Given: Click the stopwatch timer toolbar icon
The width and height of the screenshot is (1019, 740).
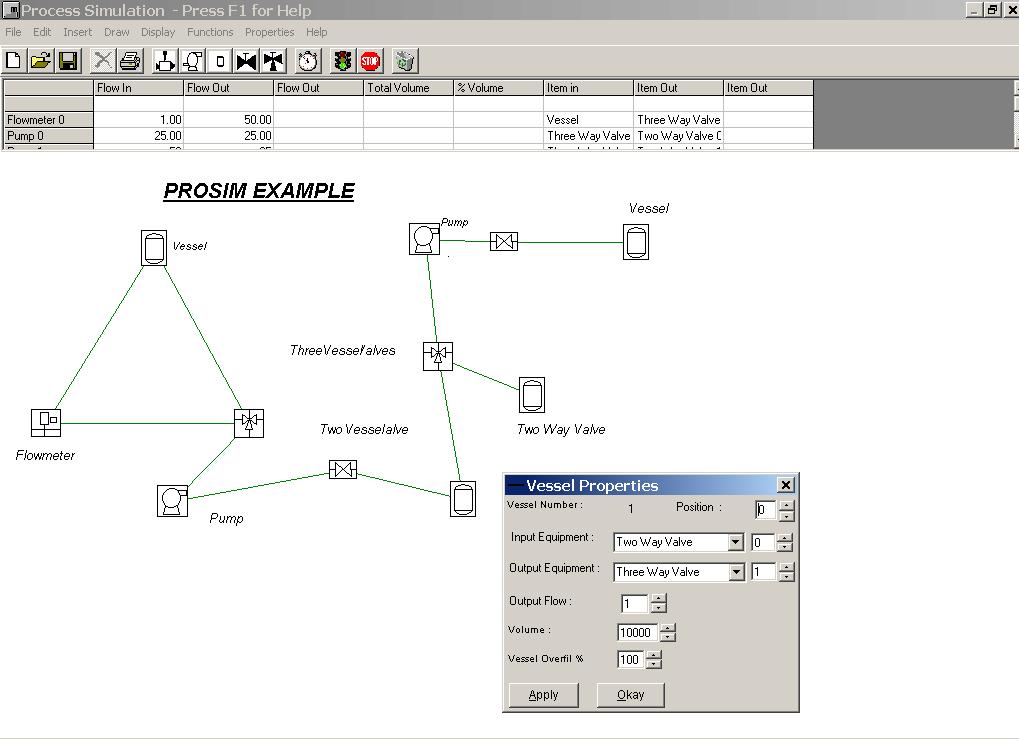Looking at the screenshot, I should [x=308, y=61].
